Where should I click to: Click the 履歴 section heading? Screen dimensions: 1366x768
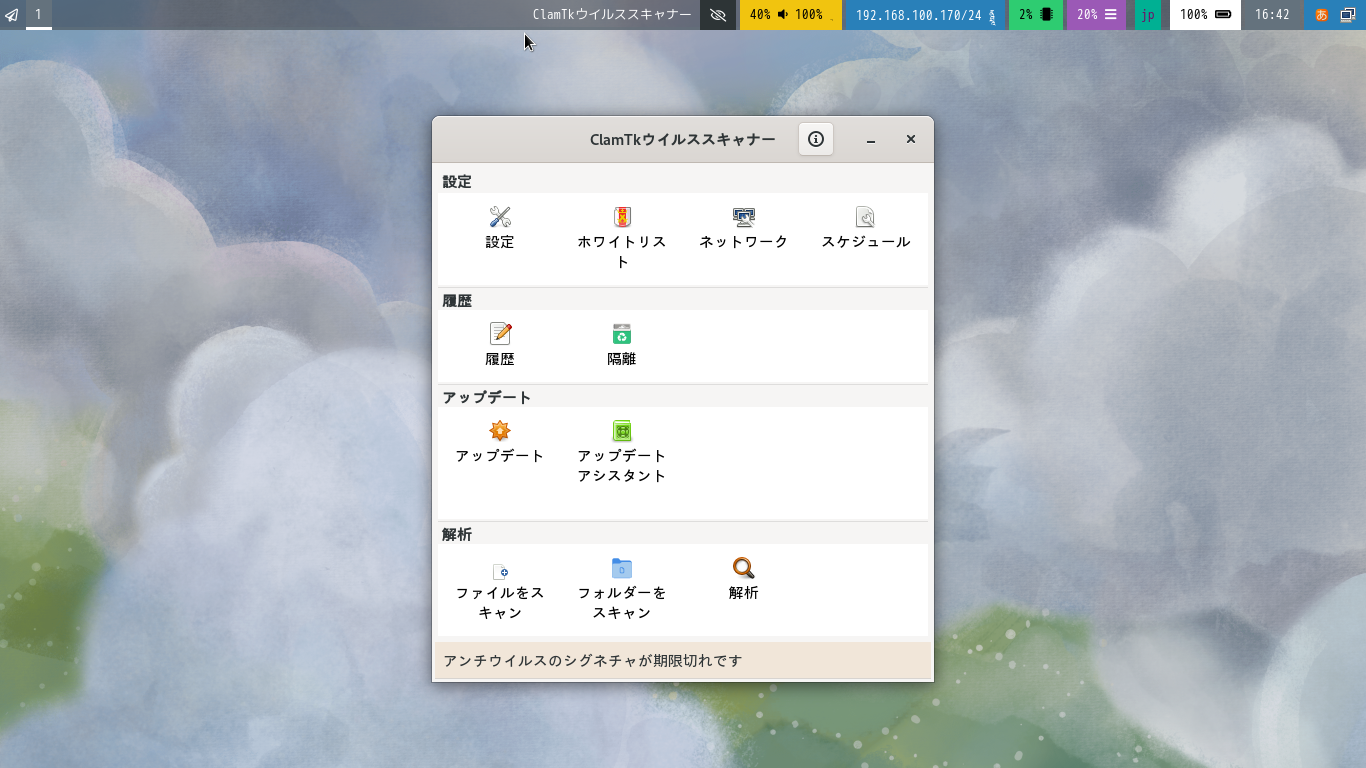(x=457, y=300)
